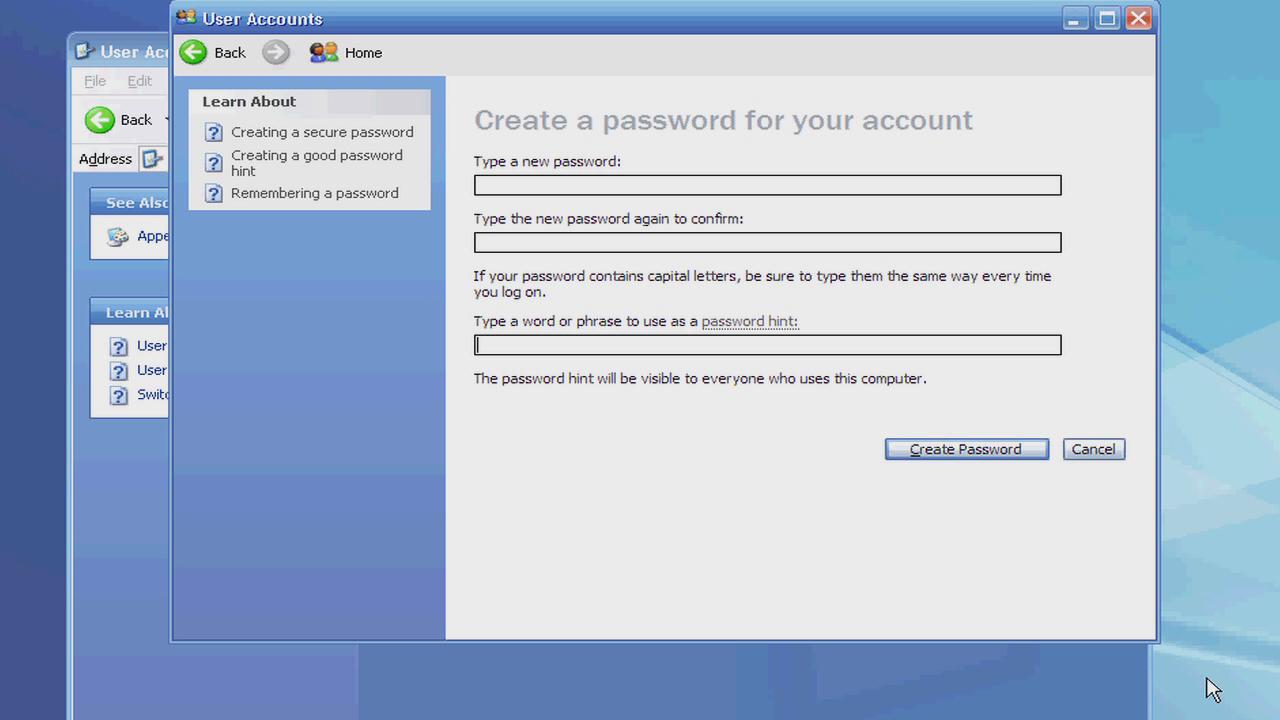Click the Home toolbar icon

click(x=323, y=52)
